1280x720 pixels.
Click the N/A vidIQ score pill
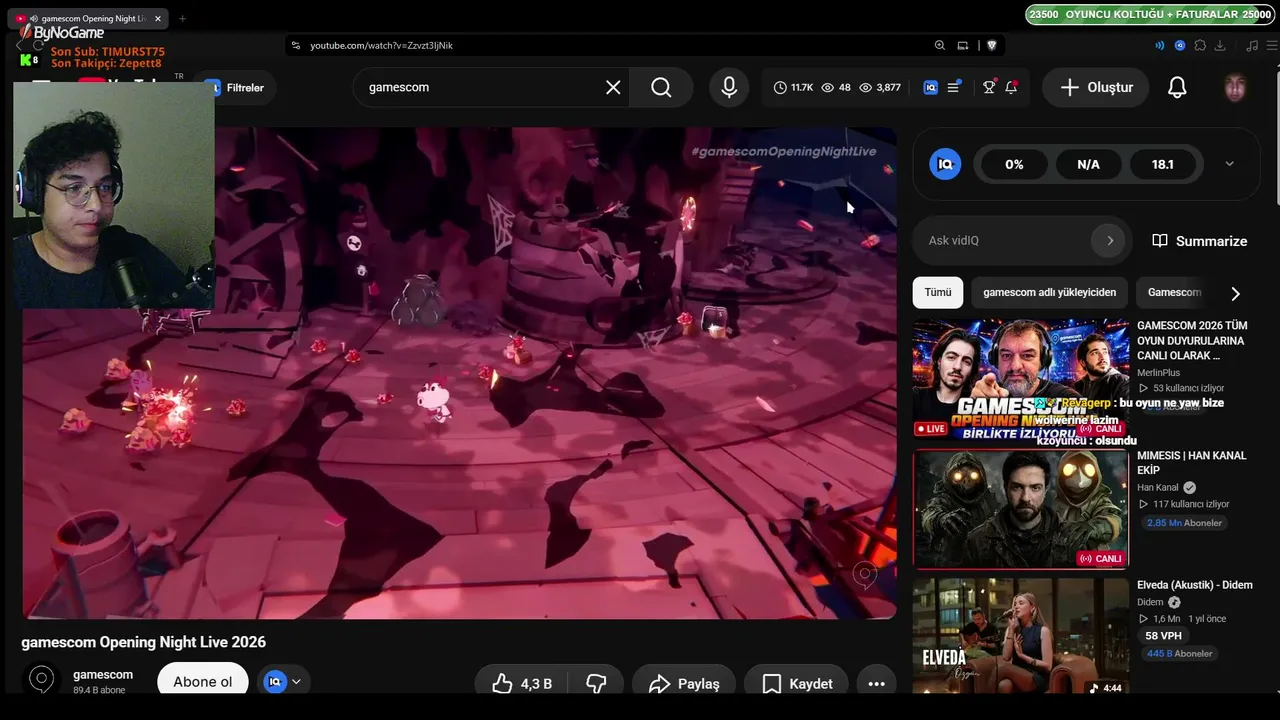[1088, 164]
